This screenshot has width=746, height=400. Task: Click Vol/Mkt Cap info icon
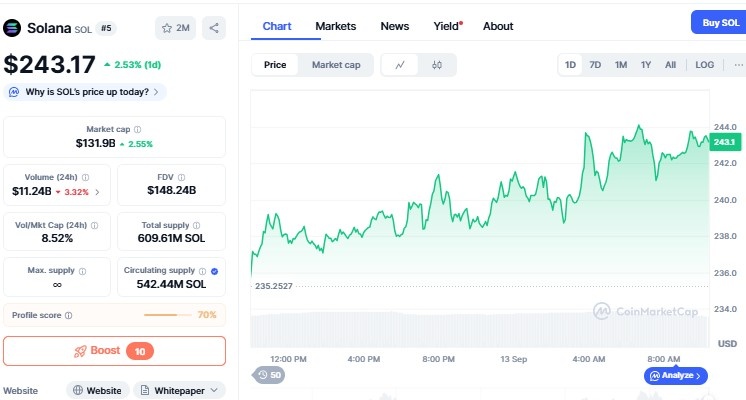[95, 225]
